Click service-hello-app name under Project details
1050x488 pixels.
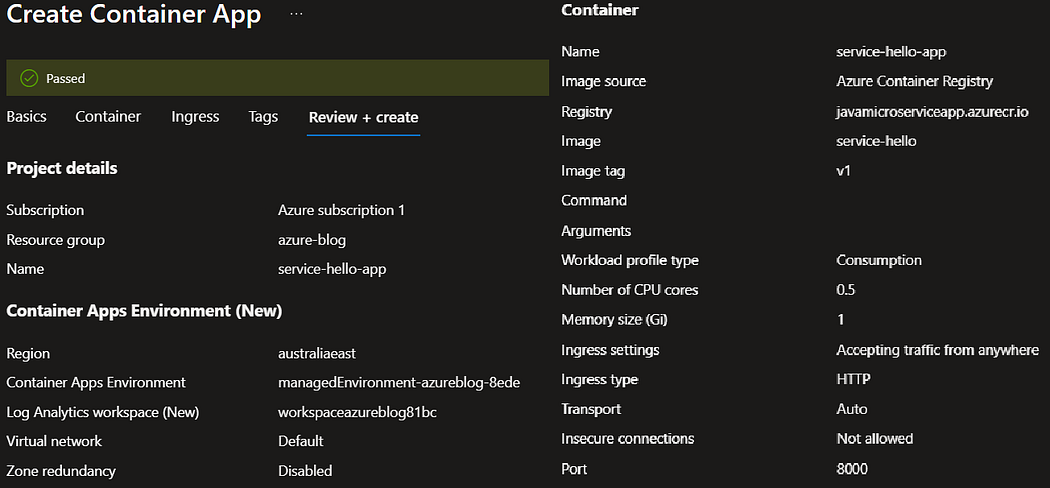332,269
